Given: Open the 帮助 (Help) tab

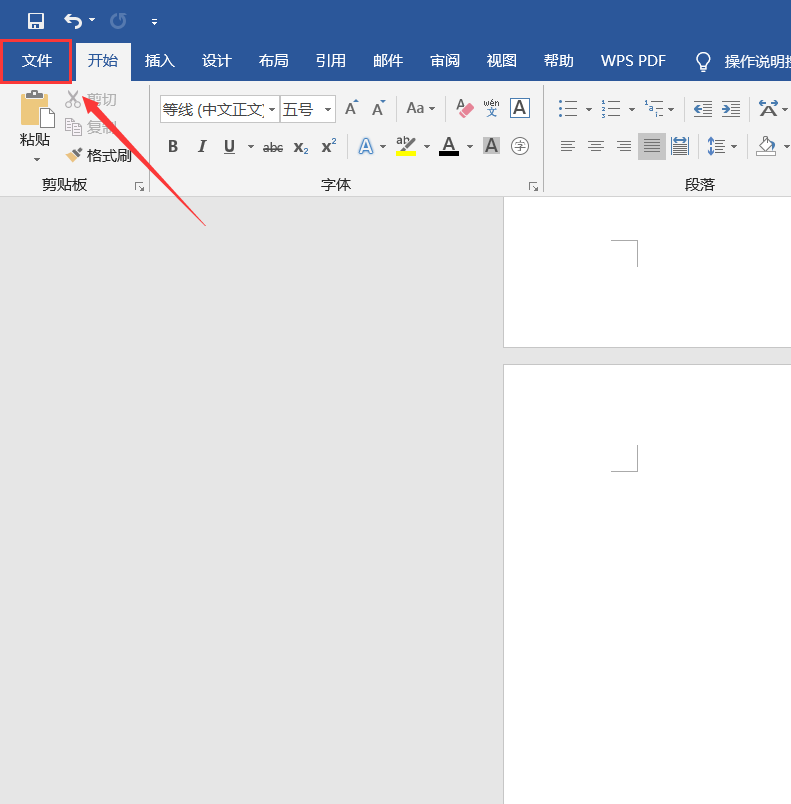Looking at the screenshot, I should (559, 61).
